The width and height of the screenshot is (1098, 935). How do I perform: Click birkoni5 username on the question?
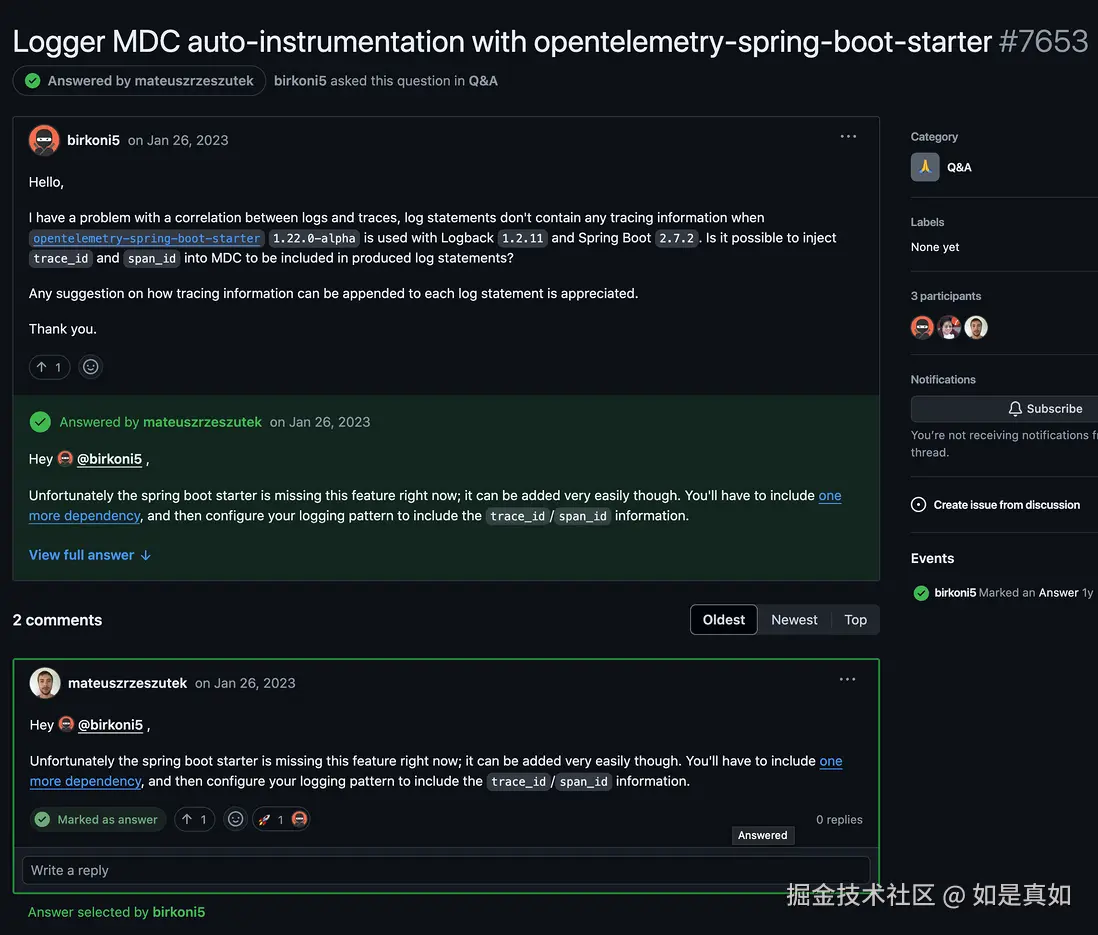click(93, 140)
